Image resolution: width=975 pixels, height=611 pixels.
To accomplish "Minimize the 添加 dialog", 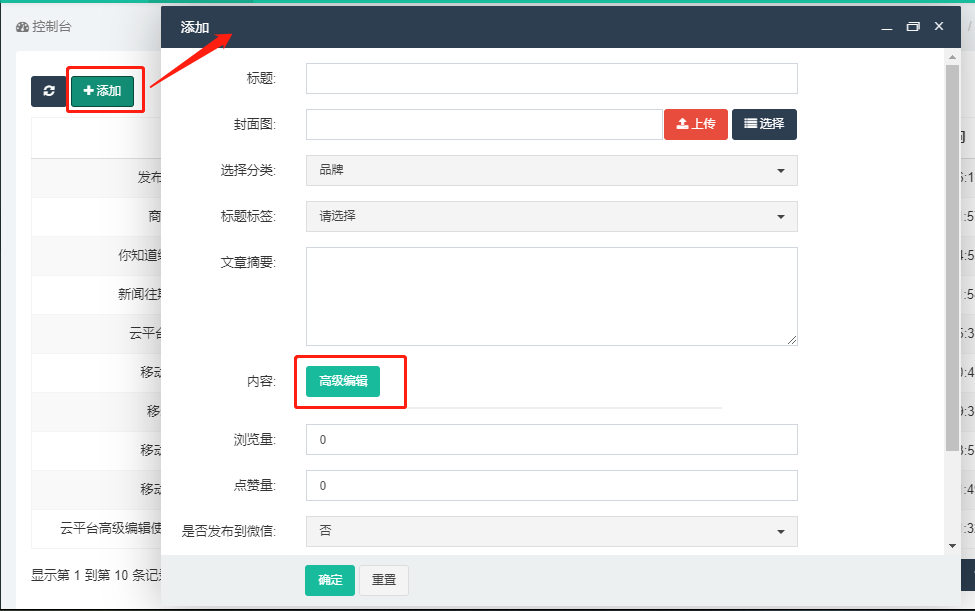I will 886,27.
